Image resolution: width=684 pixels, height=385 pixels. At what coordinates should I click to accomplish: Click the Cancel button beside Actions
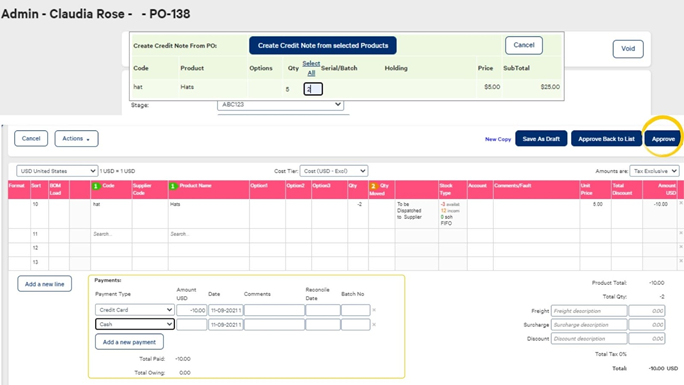(31, 139)
